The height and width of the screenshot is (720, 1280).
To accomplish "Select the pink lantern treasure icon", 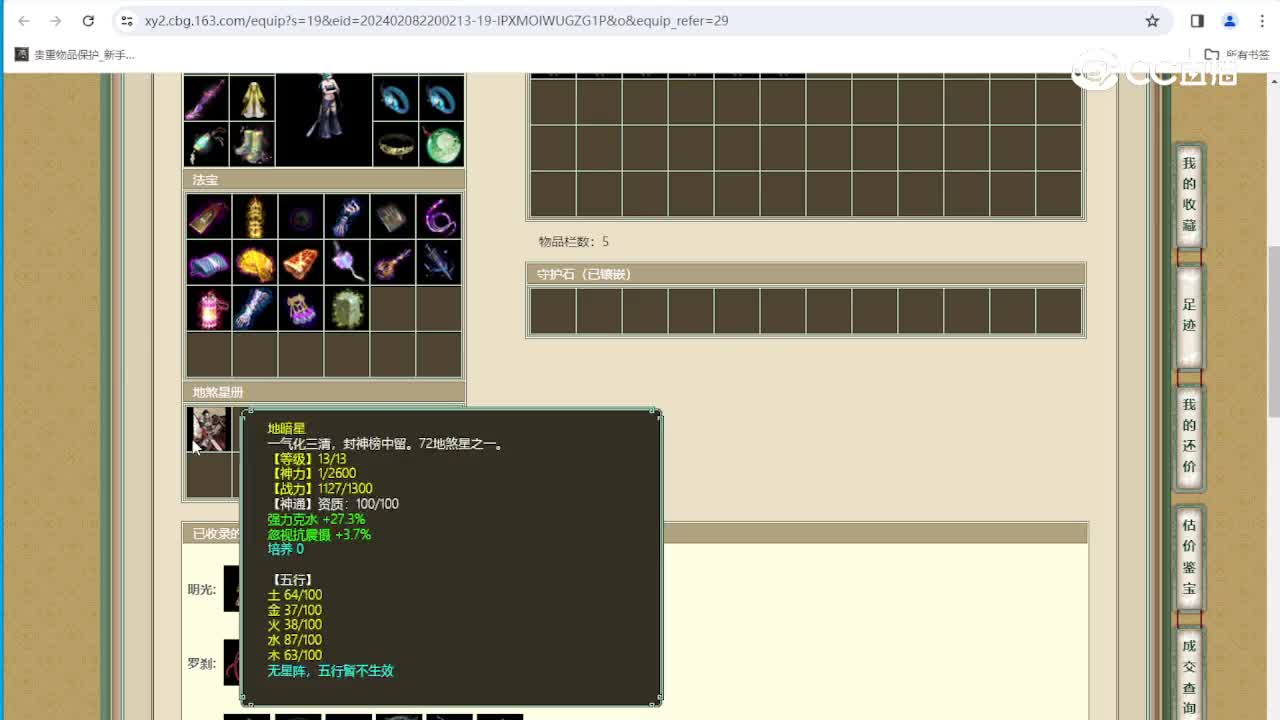I will tap(208, 308).
